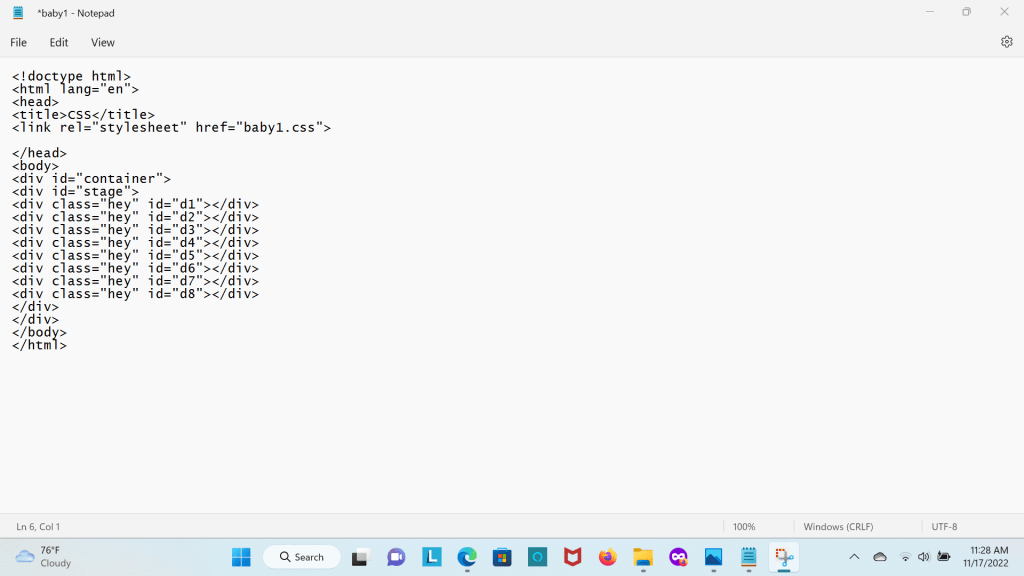Open File Explorer from the taskbar
The width and height of the screenshot is (1024, 576).
point(643,557)
